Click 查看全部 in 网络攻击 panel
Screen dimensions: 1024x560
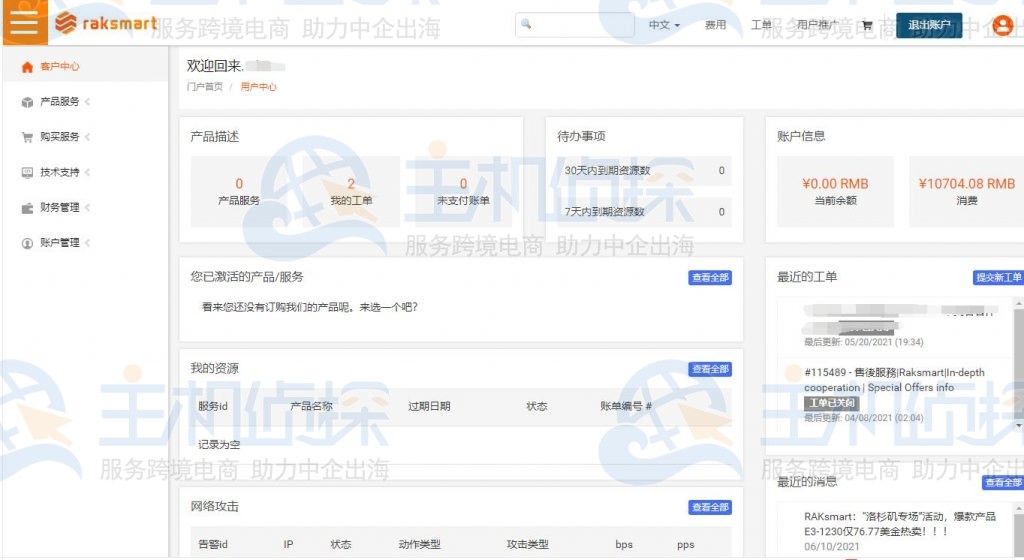710,507
